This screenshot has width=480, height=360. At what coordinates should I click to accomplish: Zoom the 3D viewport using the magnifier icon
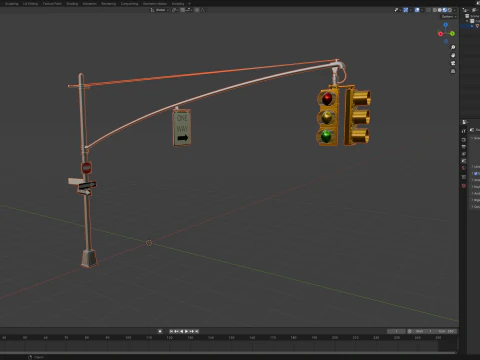pyautogui.click(x=453, y=47)
